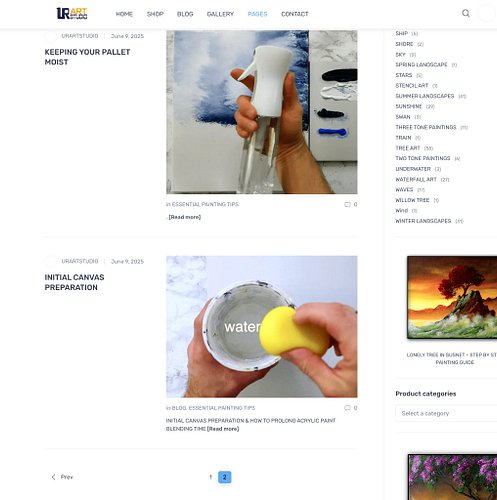Go to pagination page 1
497x500 pixels.
(x=211, y=477)
